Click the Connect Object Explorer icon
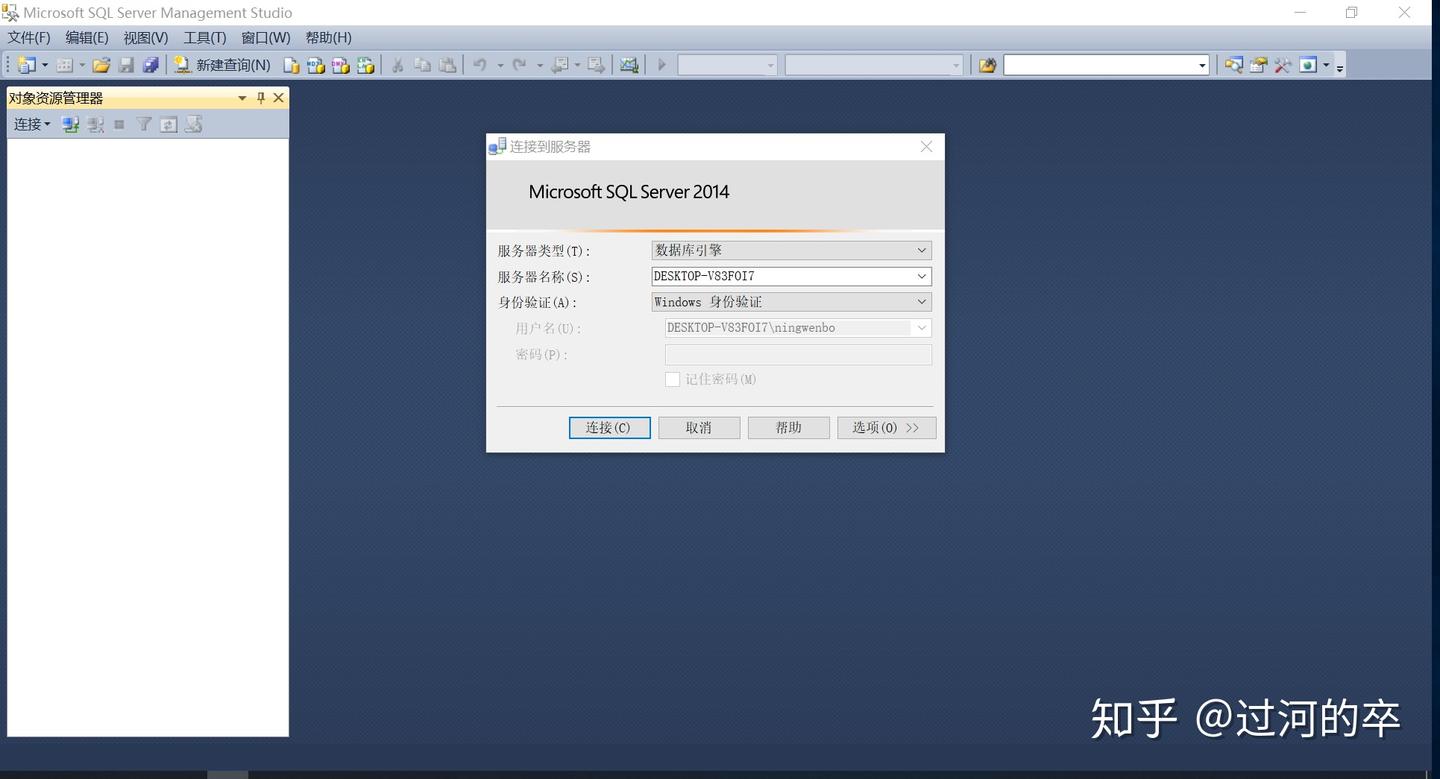This screenshot has height=779, width=1440. click(70, 124)
